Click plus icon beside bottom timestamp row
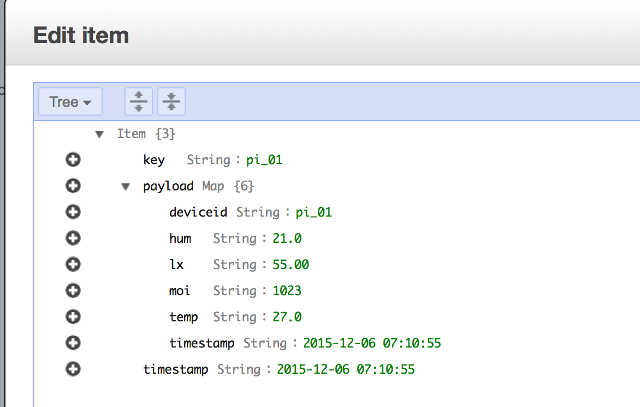The image size is (640, 407). (72, 369)
